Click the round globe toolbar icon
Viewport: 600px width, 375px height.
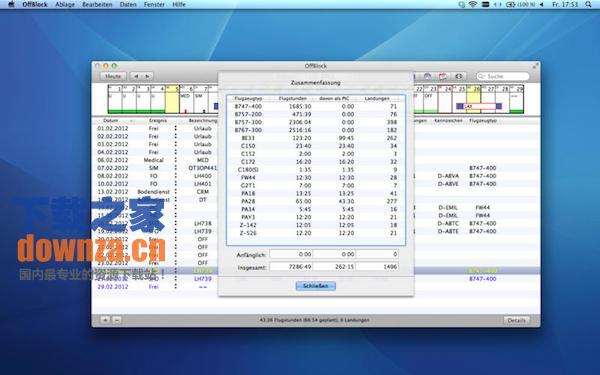(427, 77)
